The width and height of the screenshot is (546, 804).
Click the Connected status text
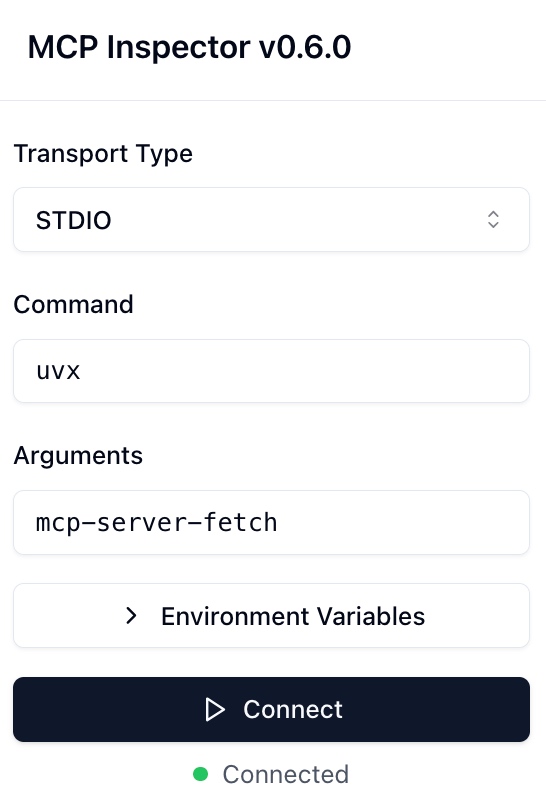tap(286, 774)
